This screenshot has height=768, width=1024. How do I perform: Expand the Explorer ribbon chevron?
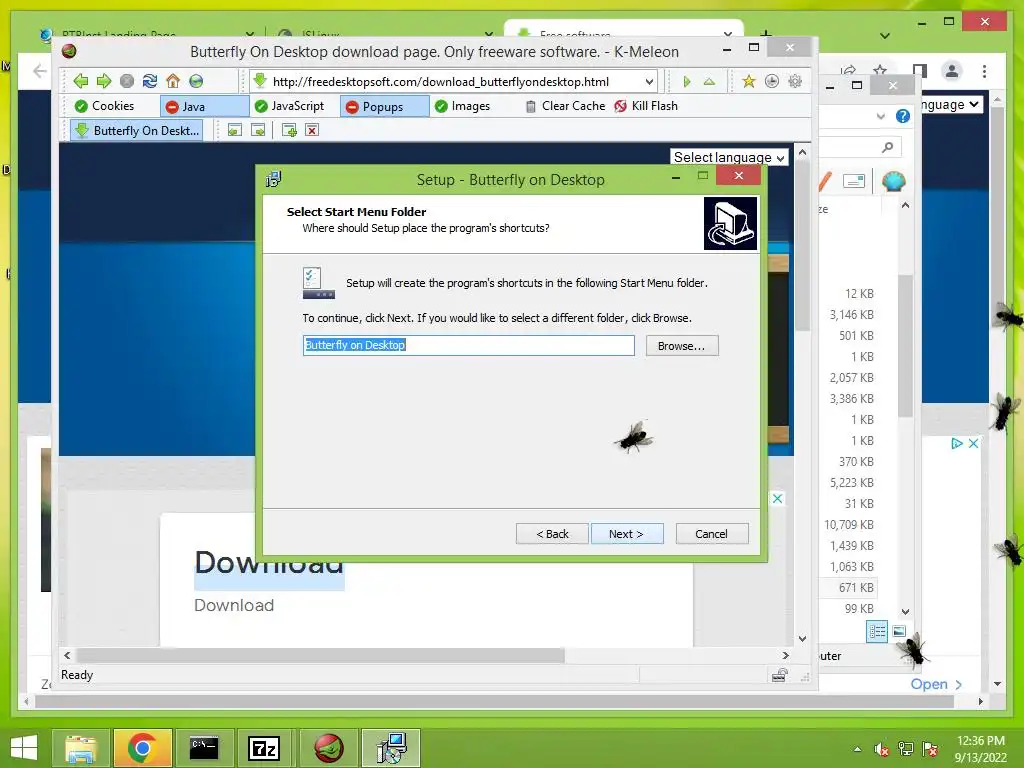point(880,116)
